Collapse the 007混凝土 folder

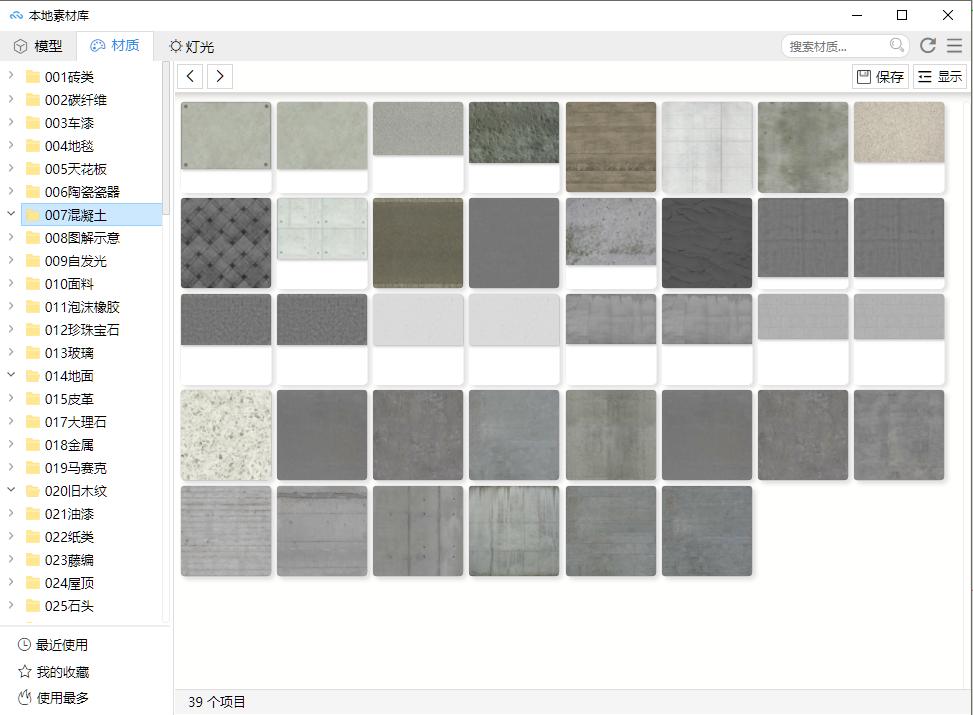click(10, 214)
